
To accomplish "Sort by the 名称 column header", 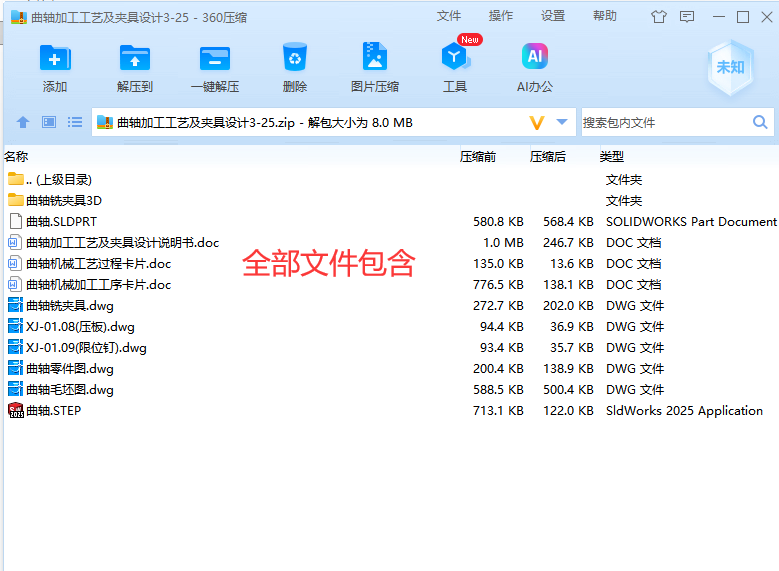I will (x=16, y=157).
